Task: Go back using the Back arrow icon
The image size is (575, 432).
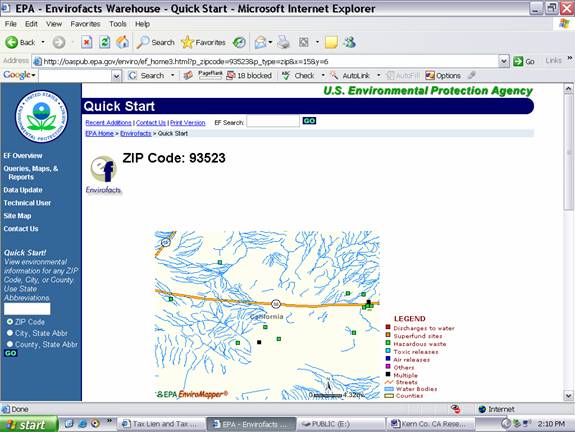Action: [11, 42]
